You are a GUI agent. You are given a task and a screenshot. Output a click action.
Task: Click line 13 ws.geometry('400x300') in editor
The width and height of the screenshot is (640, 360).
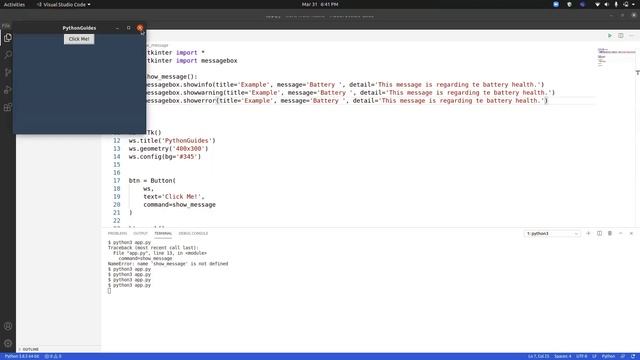[168, 149]
